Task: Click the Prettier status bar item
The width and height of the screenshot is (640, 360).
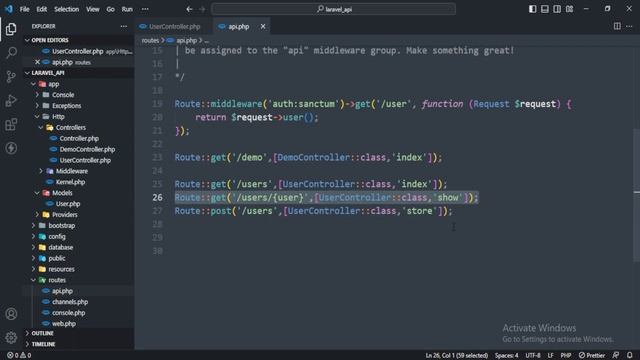Action: pos(592,355)
